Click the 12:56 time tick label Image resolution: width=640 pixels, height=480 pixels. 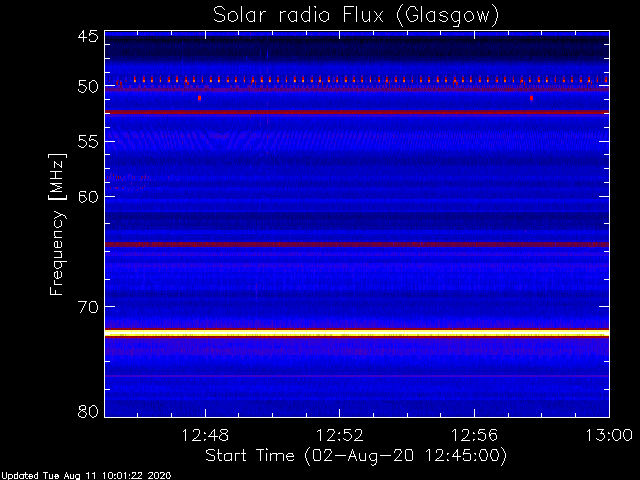[x=474, y=436]
